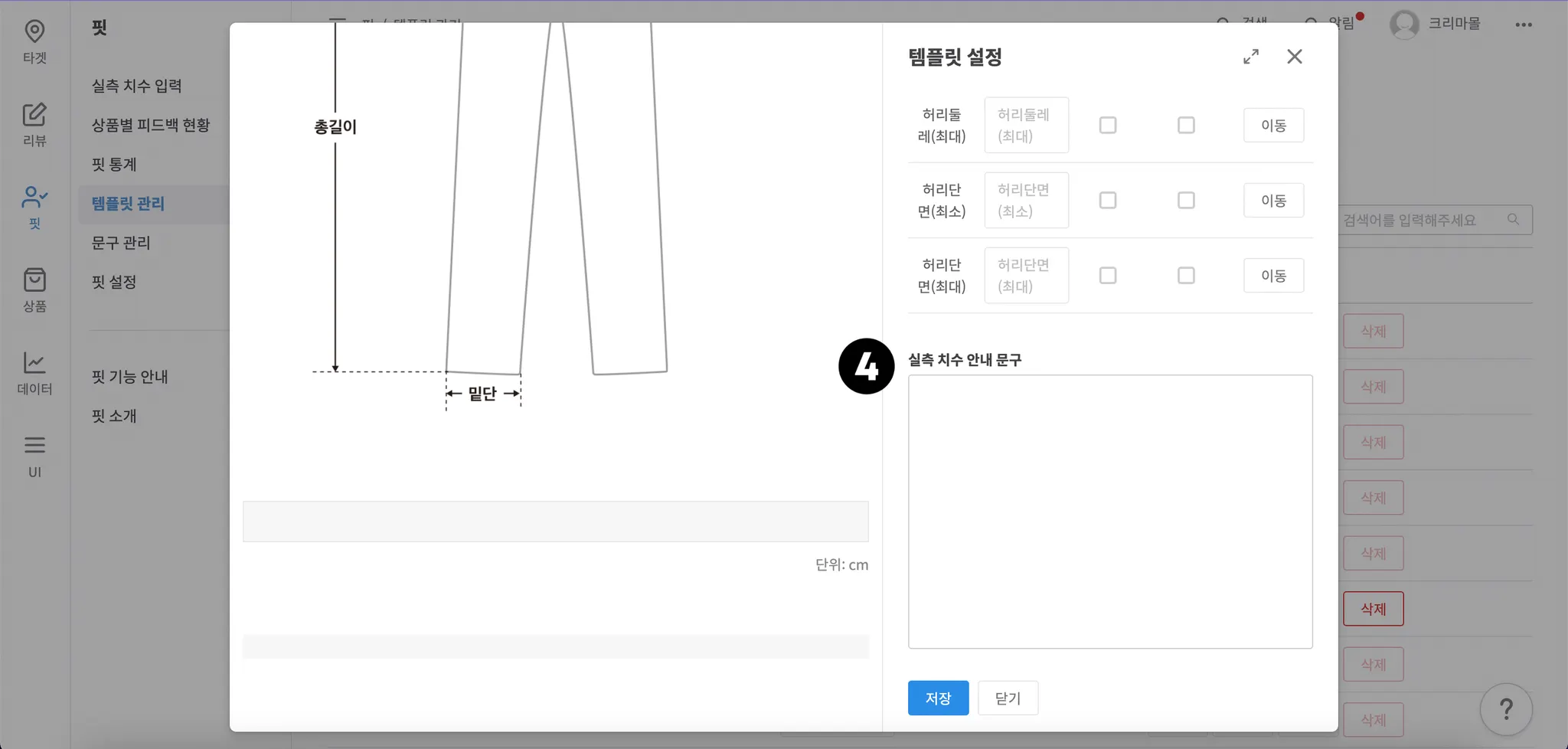Open the 리뷰 section icon
The height and width of the screenshot is (749, 1568).
click(x=34, y=124)
